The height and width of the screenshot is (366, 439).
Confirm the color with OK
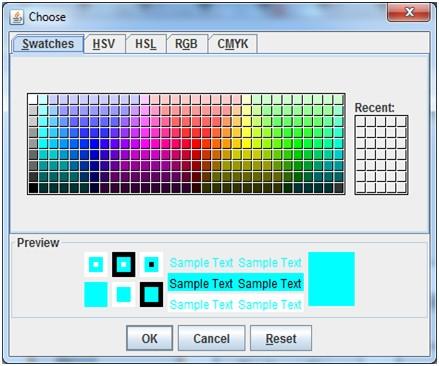click(x=149, y=338)
